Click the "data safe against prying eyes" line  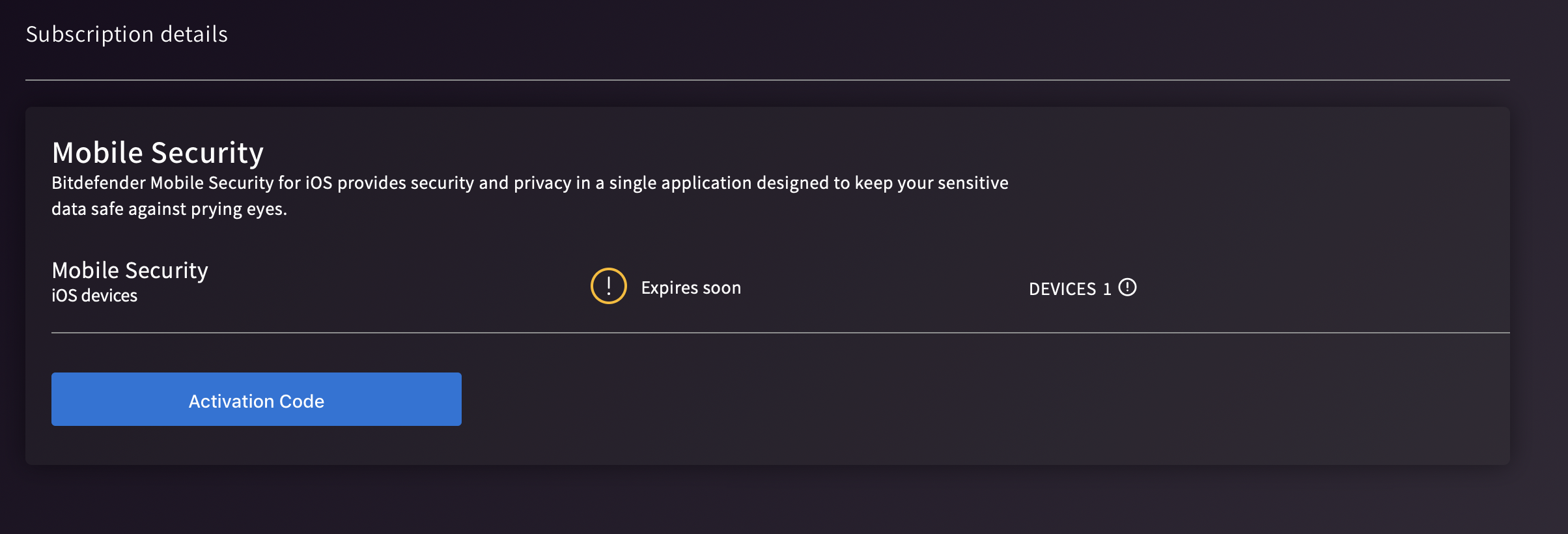click(x=169, y=209)
